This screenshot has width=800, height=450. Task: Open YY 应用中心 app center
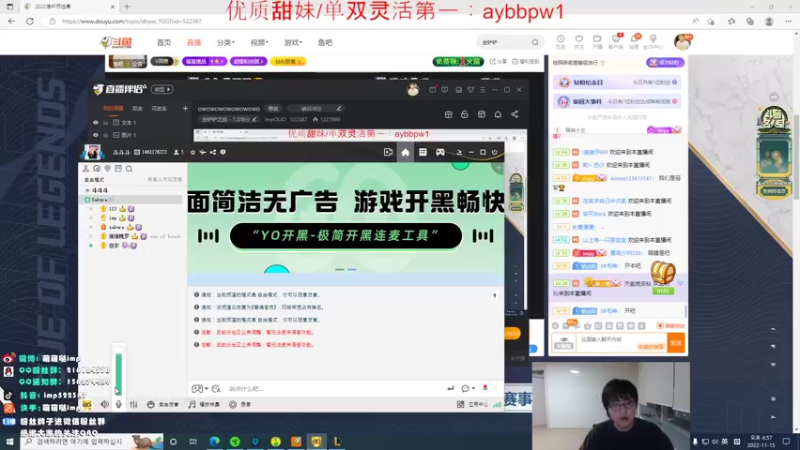pos(472,404)
